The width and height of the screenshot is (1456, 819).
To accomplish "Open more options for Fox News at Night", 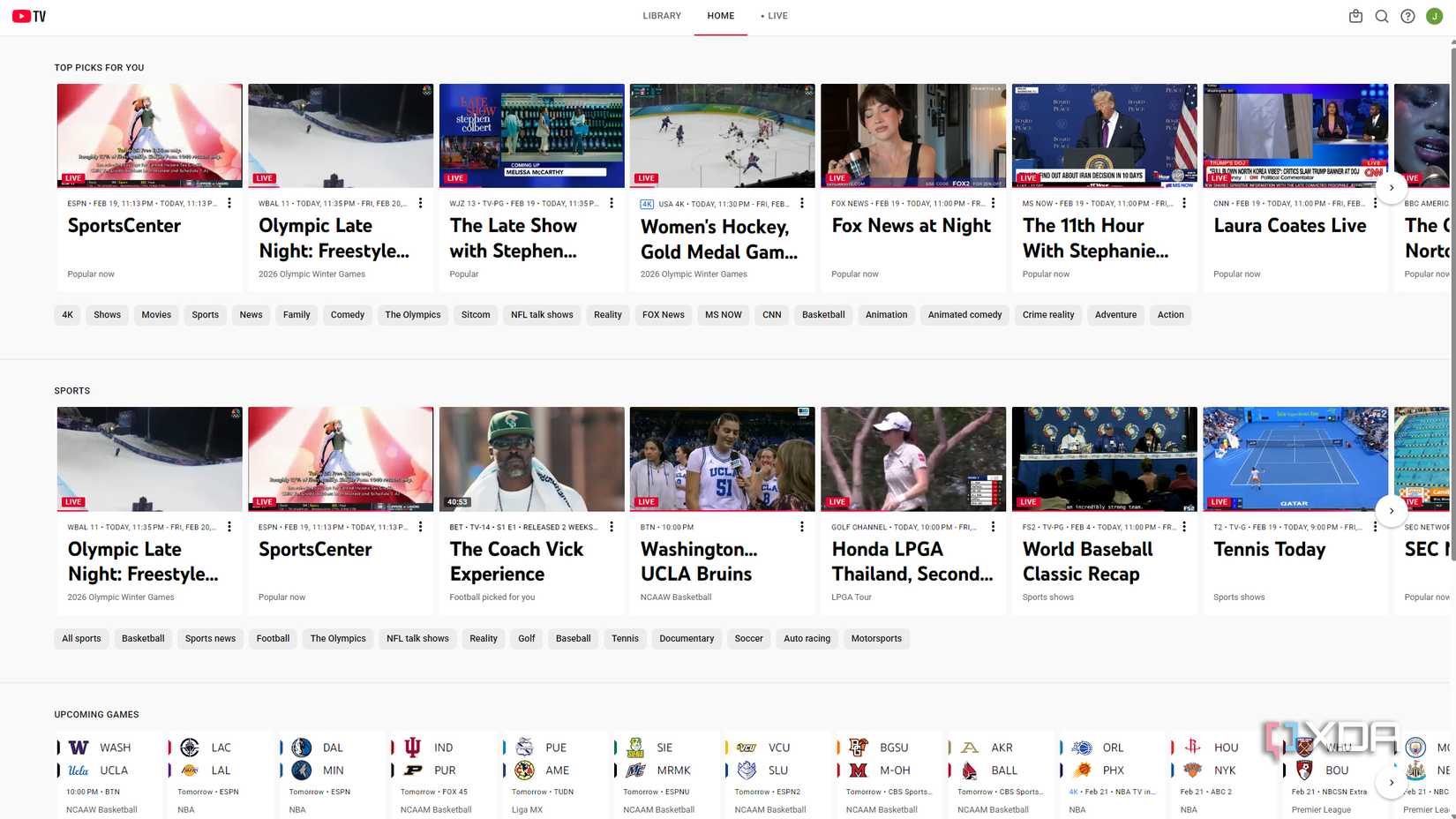I will coord(993,203).
